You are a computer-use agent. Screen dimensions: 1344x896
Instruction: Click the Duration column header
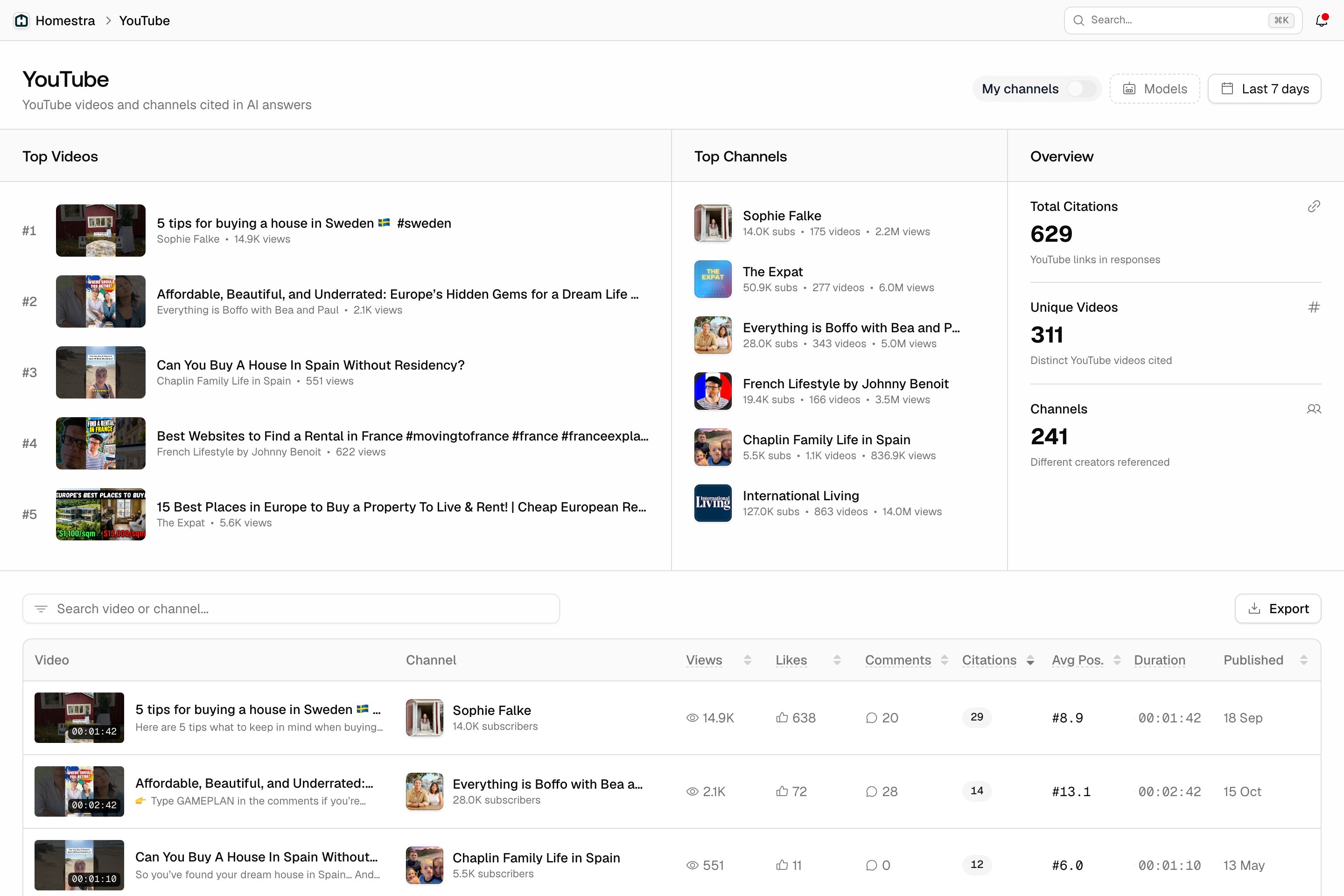click(1159, 660)
